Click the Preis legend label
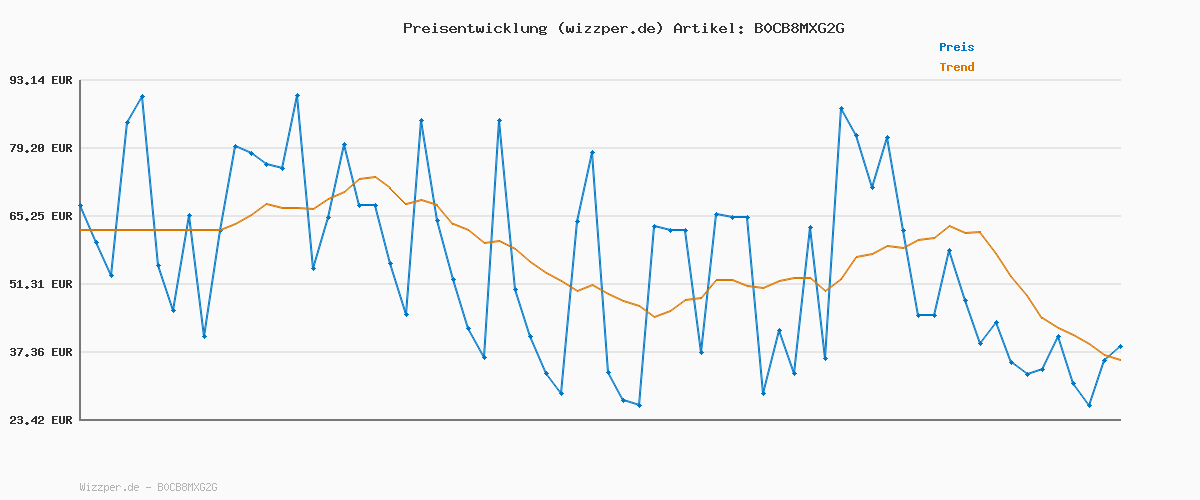Image resolution: width=1200 pixels, height=500 pixels. pyautogui.click(x=956, y=47)
